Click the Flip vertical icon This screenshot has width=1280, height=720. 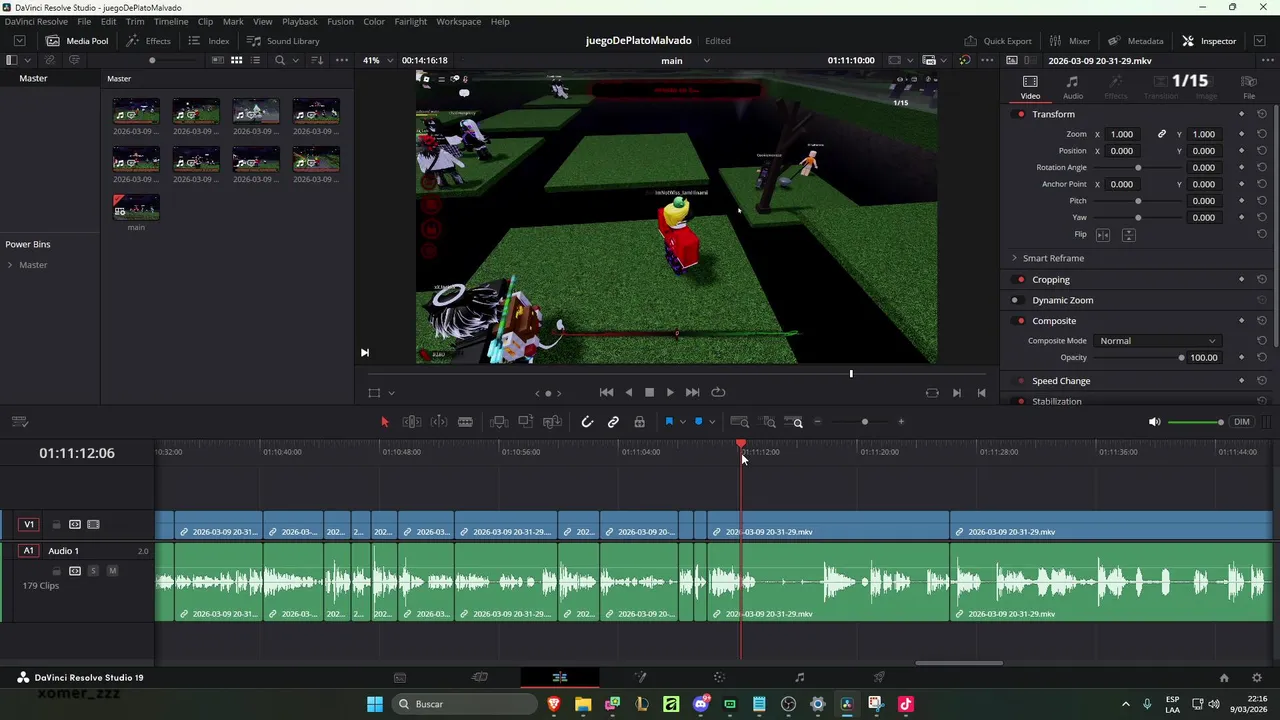pos(1129,235)
